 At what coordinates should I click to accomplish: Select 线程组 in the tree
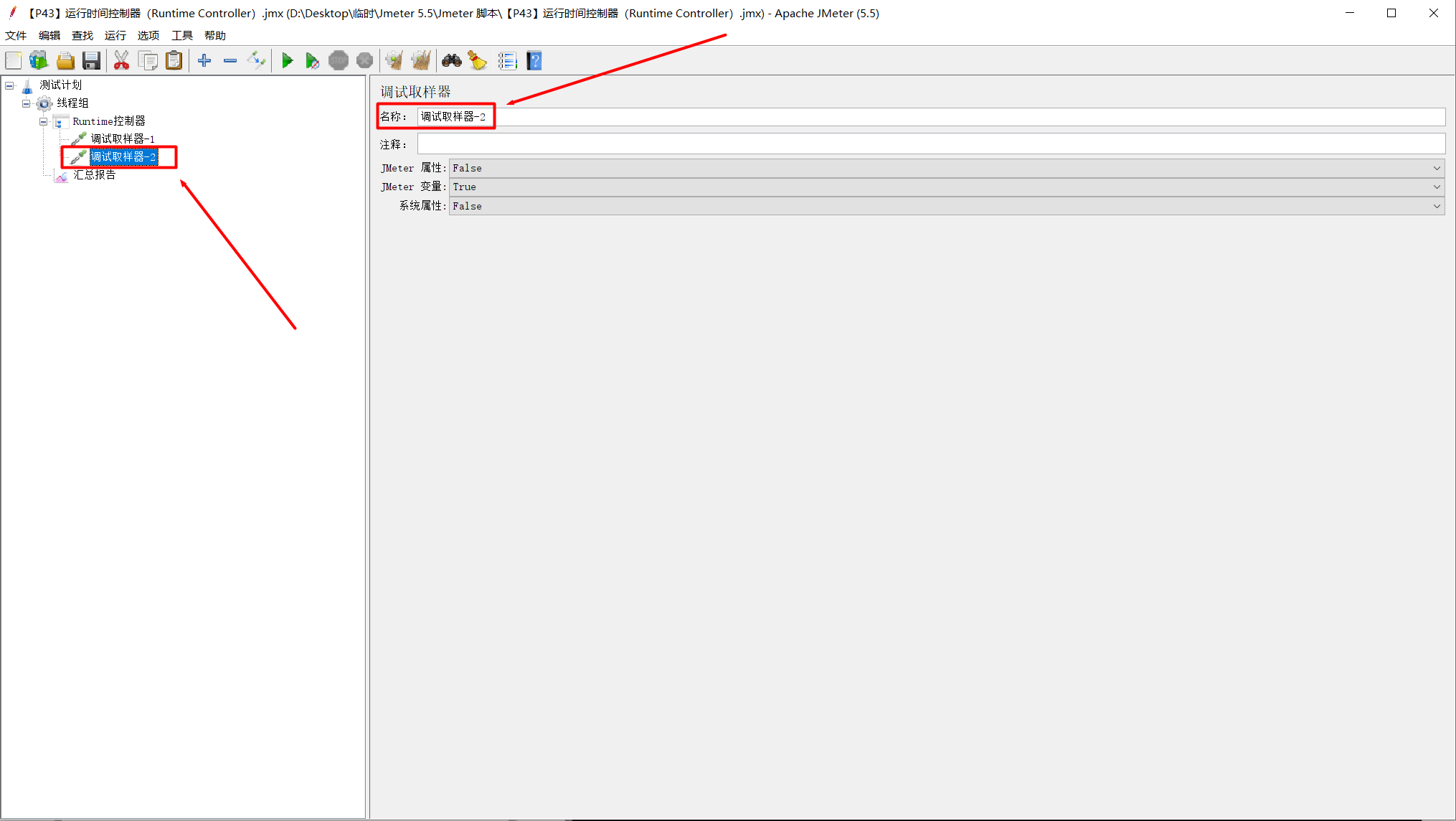coord(73,103)
